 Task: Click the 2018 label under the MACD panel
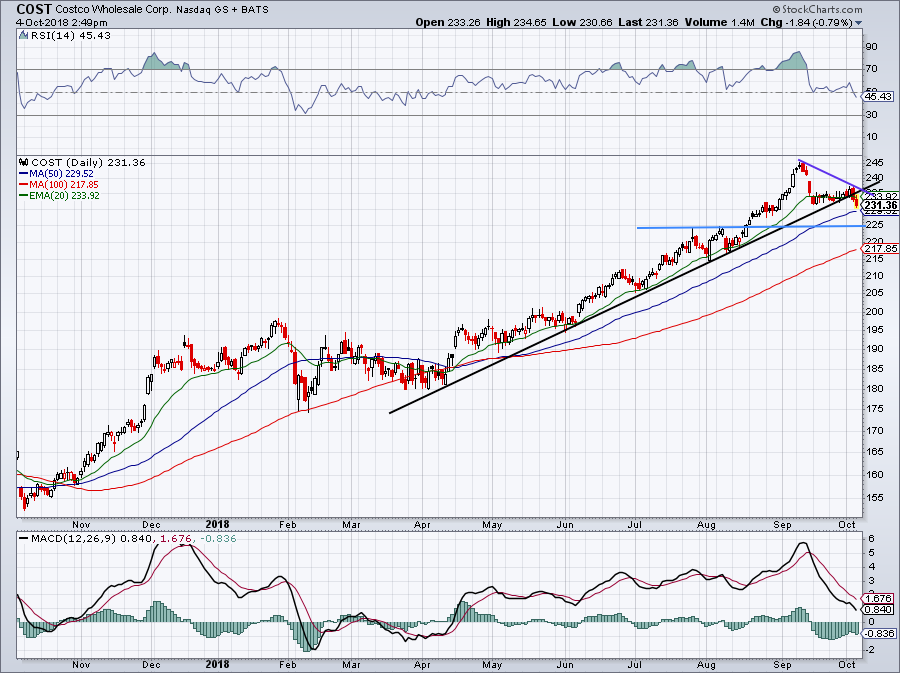point(217,664)
